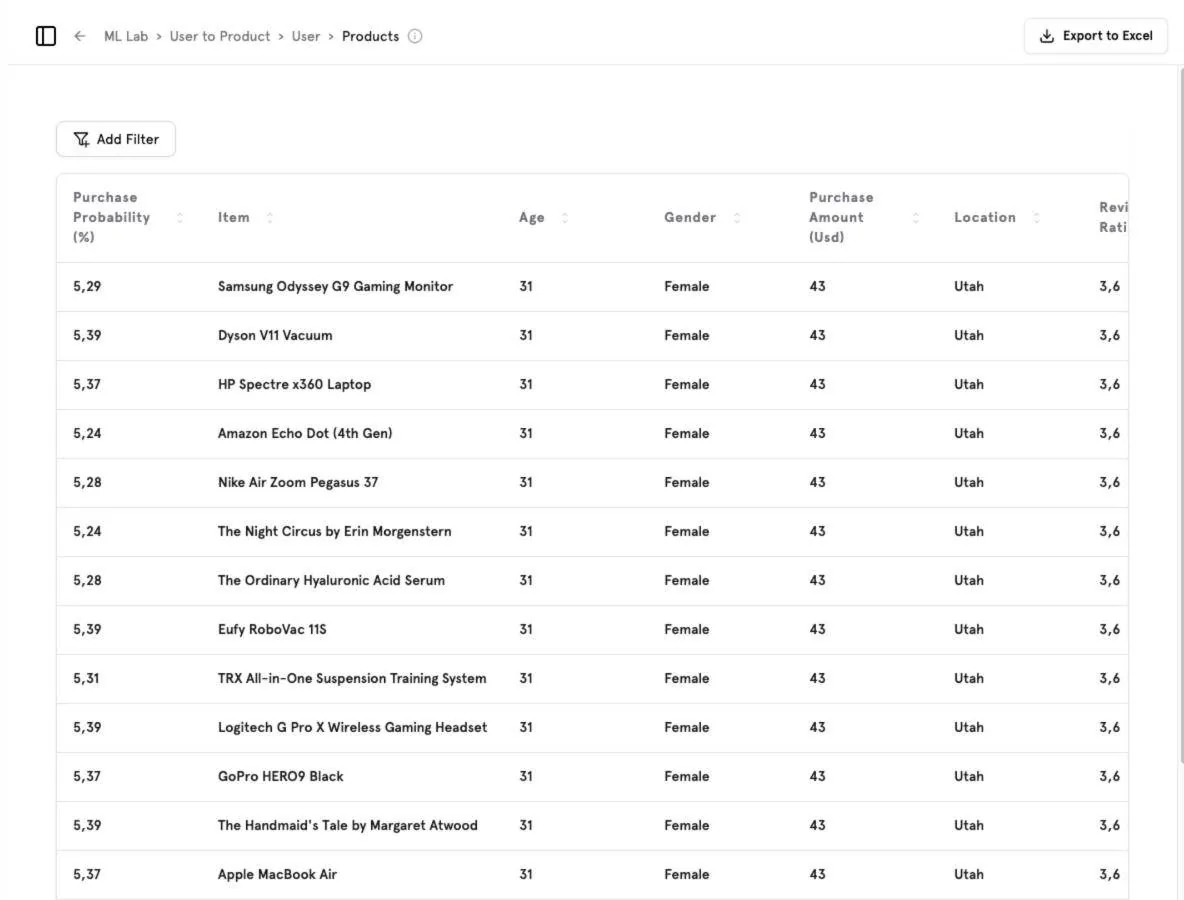
Task: Select The Ordinary Hyaluronic Acid Serum
Action: point(331,581)
